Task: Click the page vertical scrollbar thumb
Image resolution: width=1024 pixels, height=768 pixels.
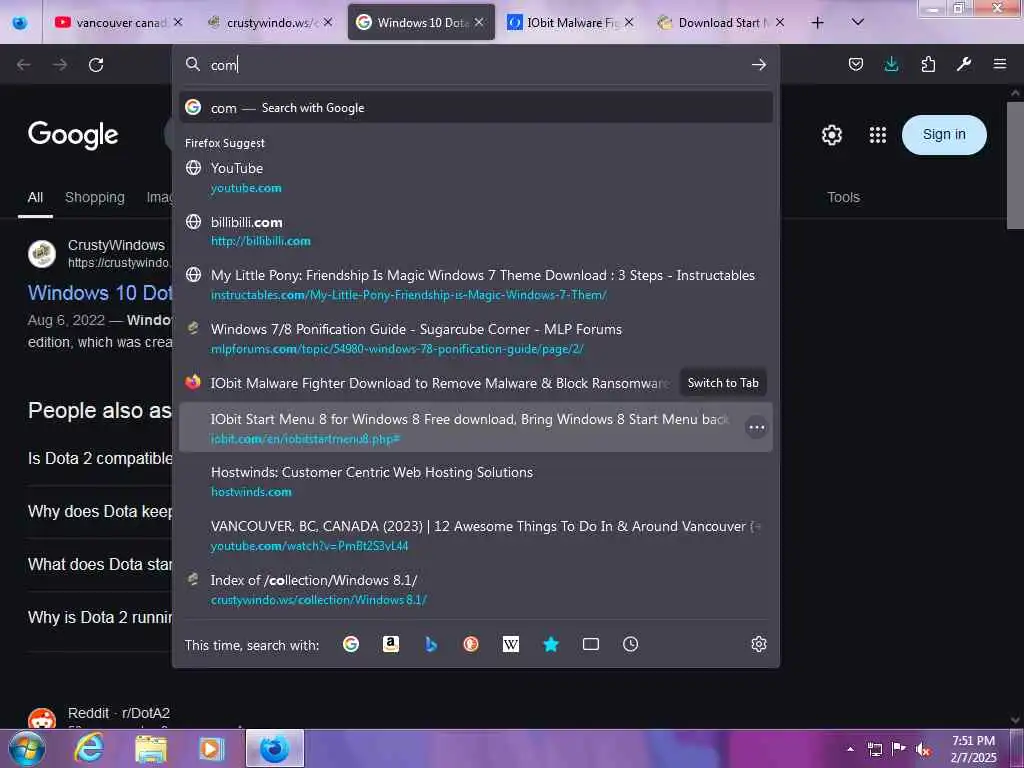Action: point(1015,165)
